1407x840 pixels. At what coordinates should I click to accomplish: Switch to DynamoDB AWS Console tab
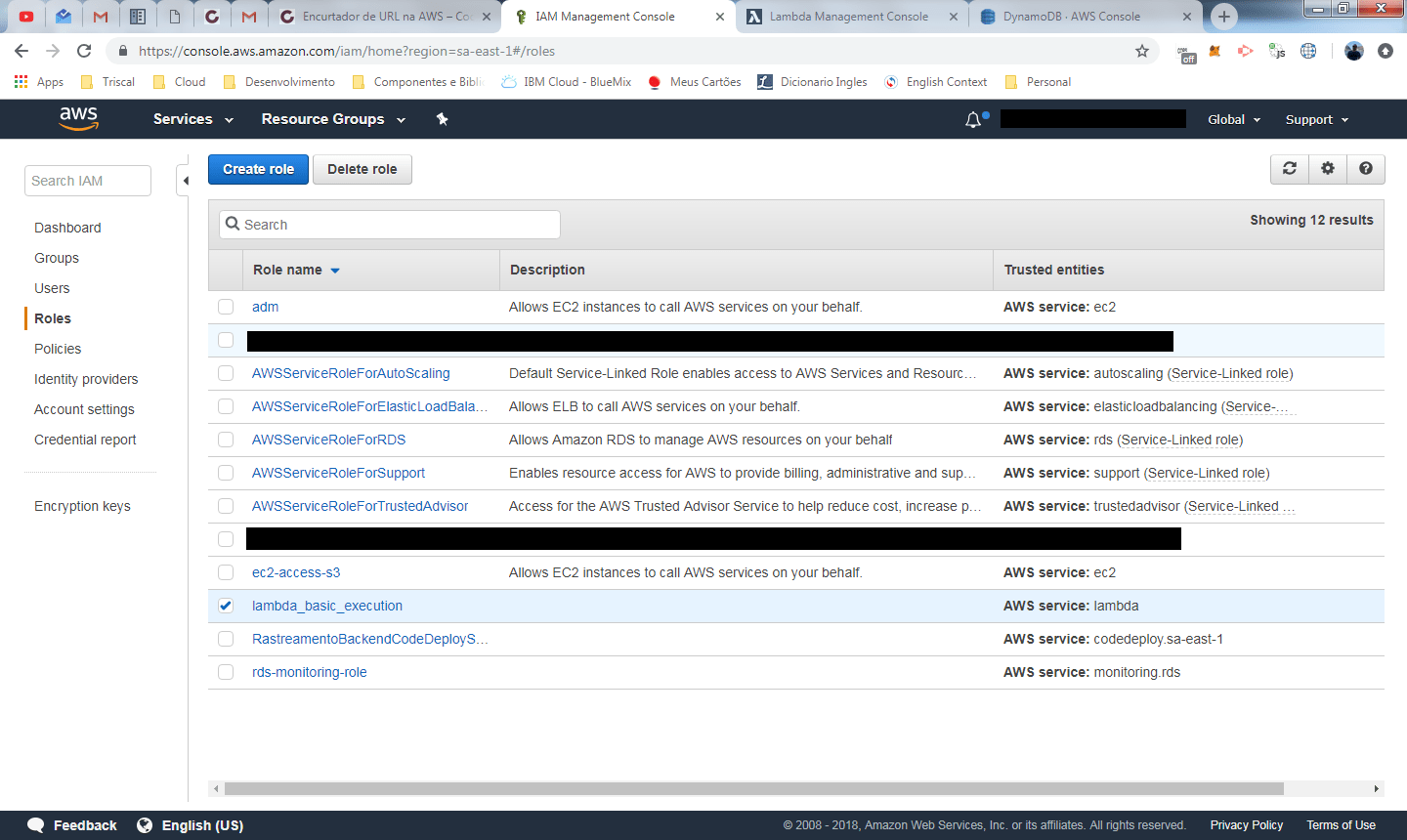click(1071, 17)
